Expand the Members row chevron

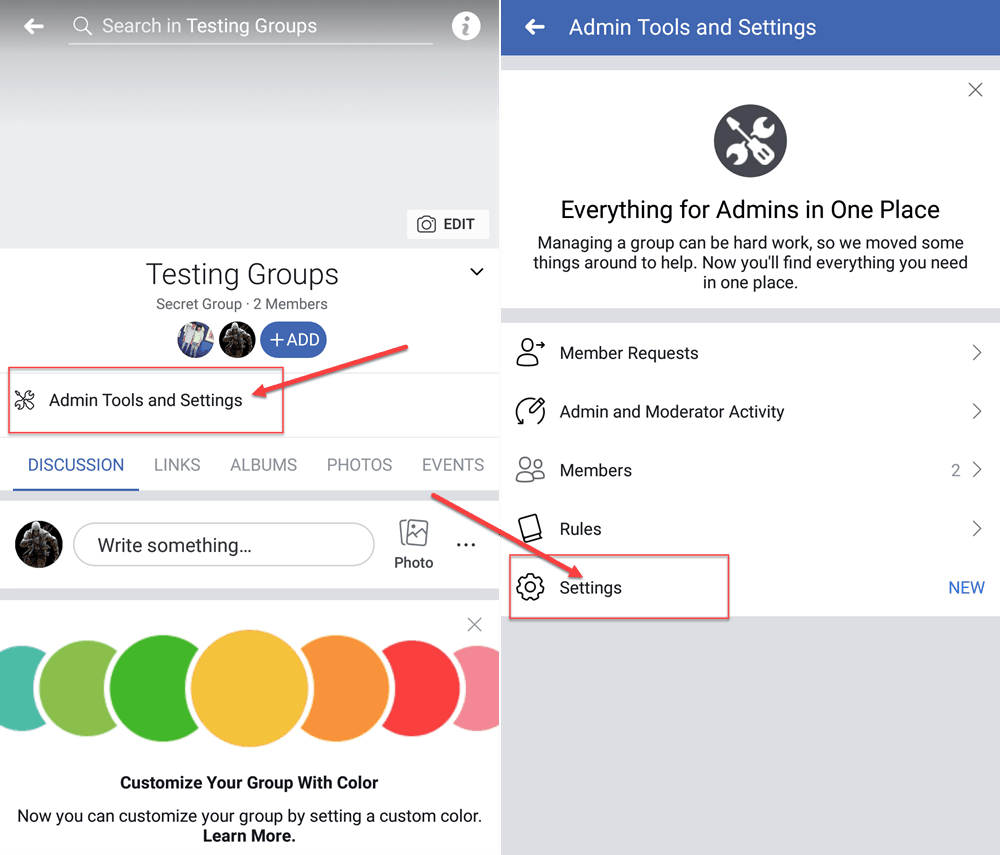click(976, 470)
